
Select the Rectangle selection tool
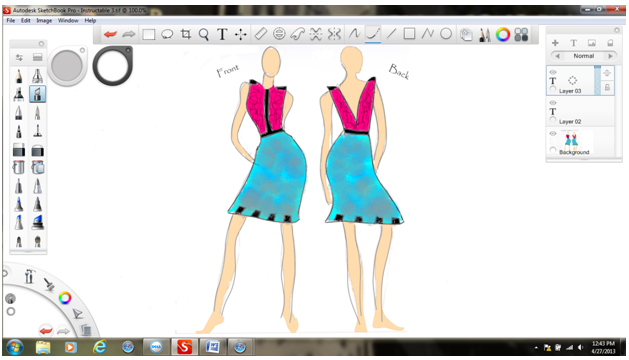click(x=148, y=35)
